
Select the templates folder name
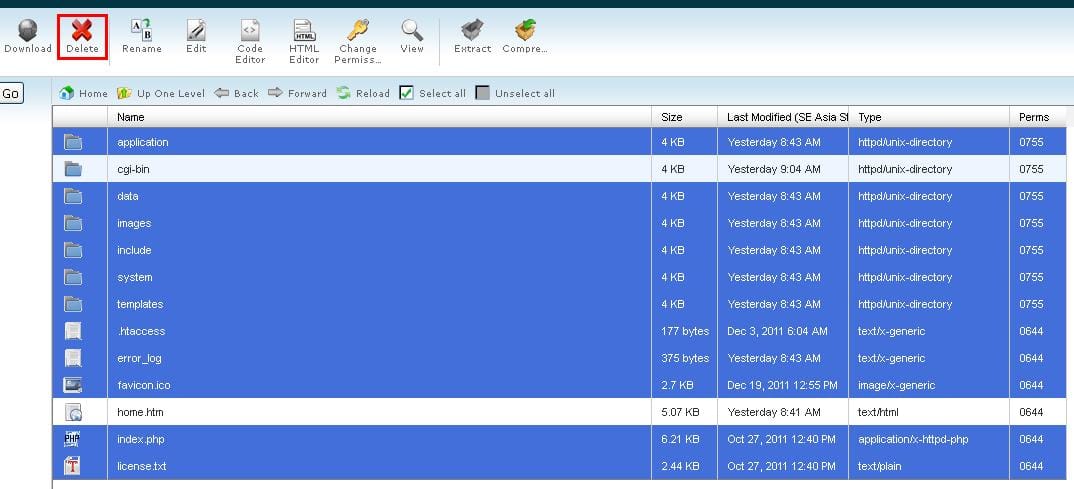(x=140, y=304)
